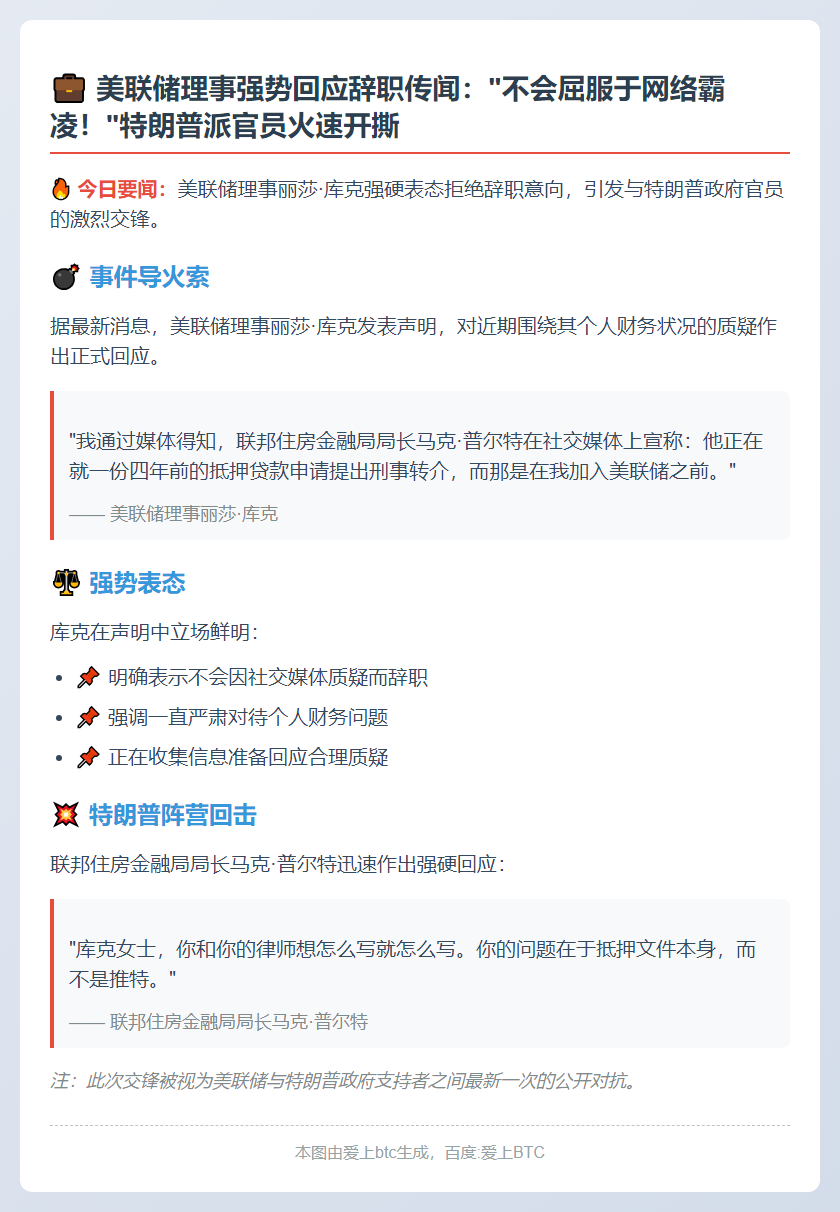Click the pushpin before 强调一直严肃对待个人财务问题
The height and width of the screenshot is (1212, 840).
click(x=88, y=718)
